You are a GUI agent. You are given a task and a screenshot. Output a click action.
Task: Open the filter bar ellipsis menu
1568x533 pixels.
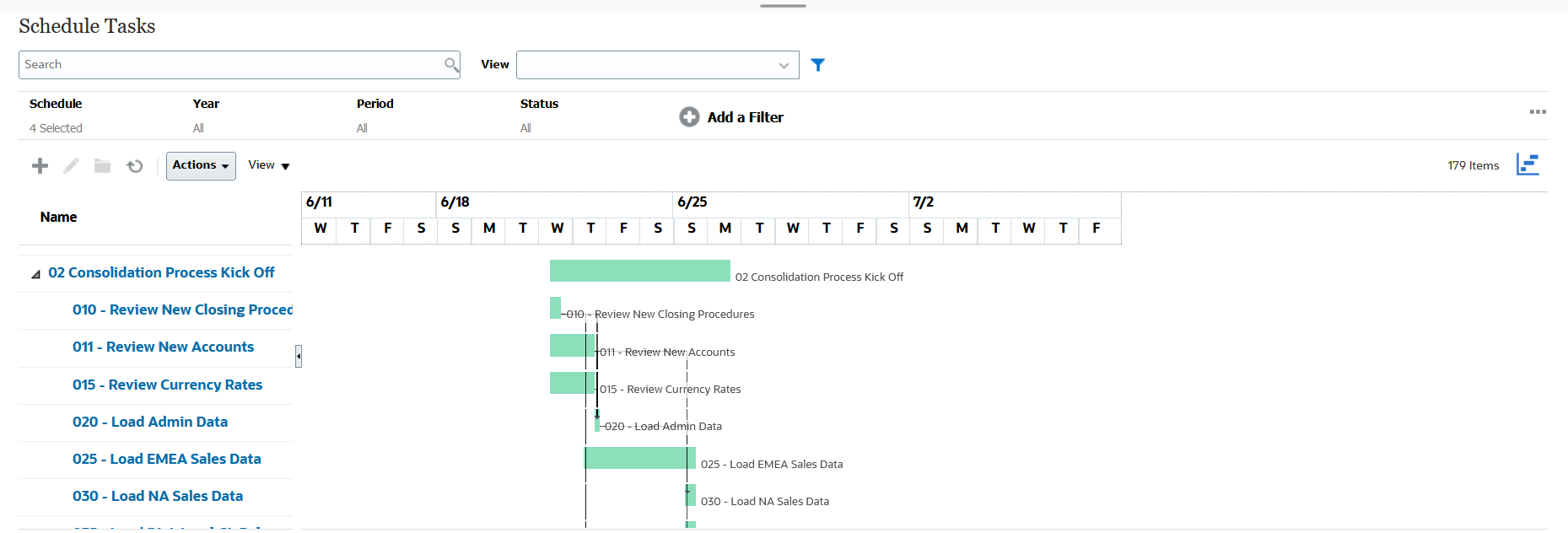coord(1538,112)
